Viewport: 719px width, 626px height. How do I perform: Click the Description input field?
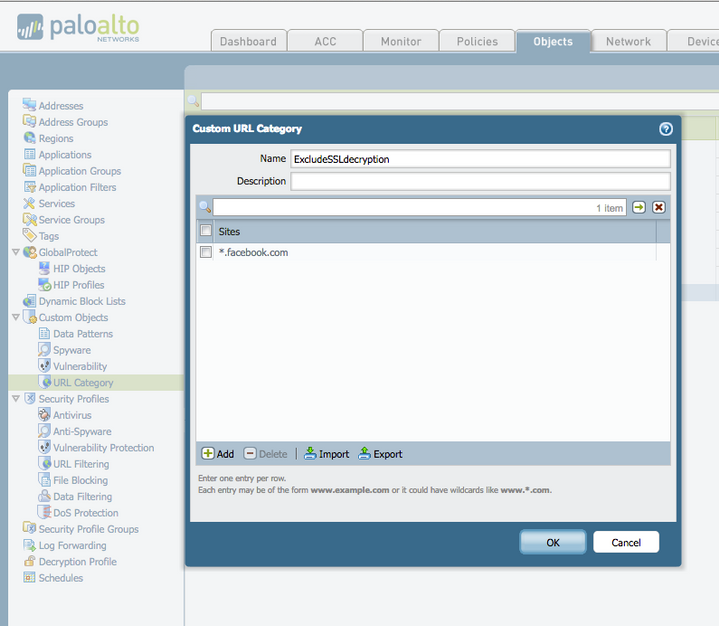pyautogui.click(x=480, y=181)
